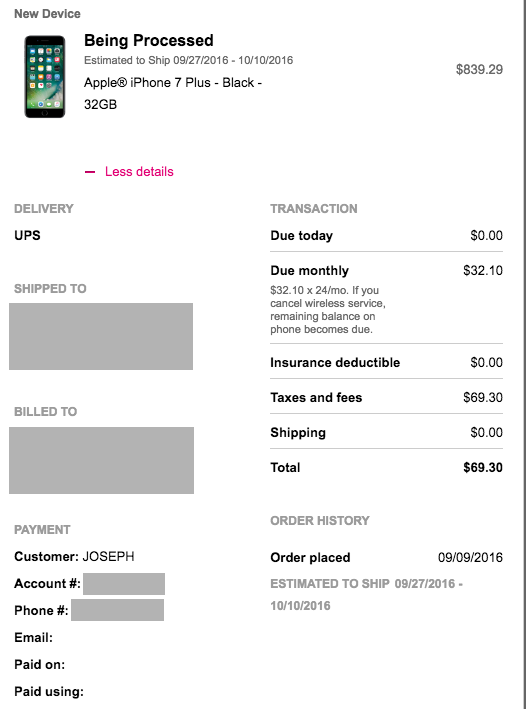Select the Insurance deductible row
Screen dimensions: 526x709
(386, 363)
